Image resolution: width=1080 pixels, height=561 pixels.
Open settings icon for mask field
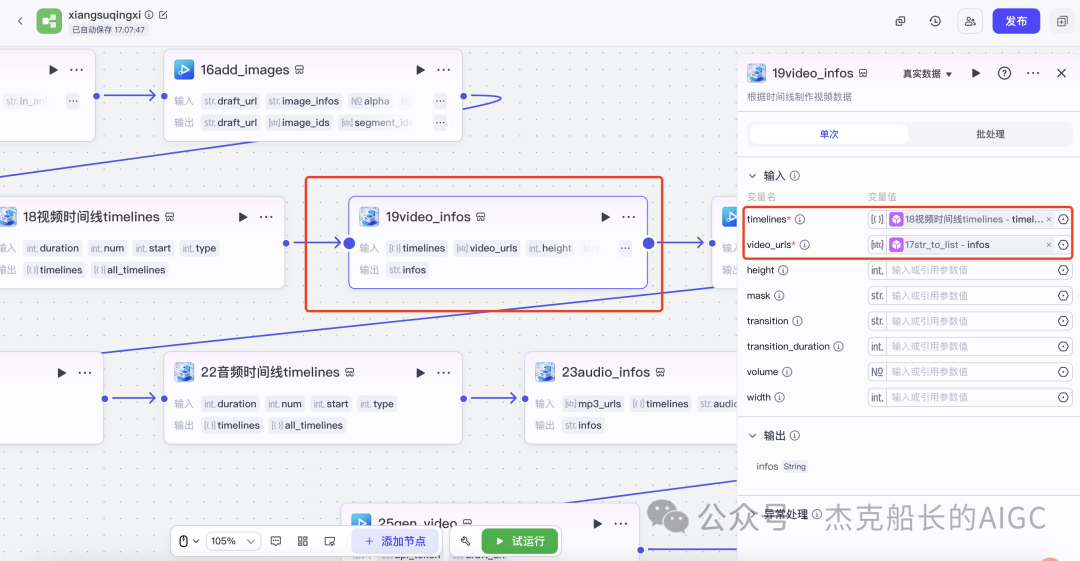click(1063, 296)
